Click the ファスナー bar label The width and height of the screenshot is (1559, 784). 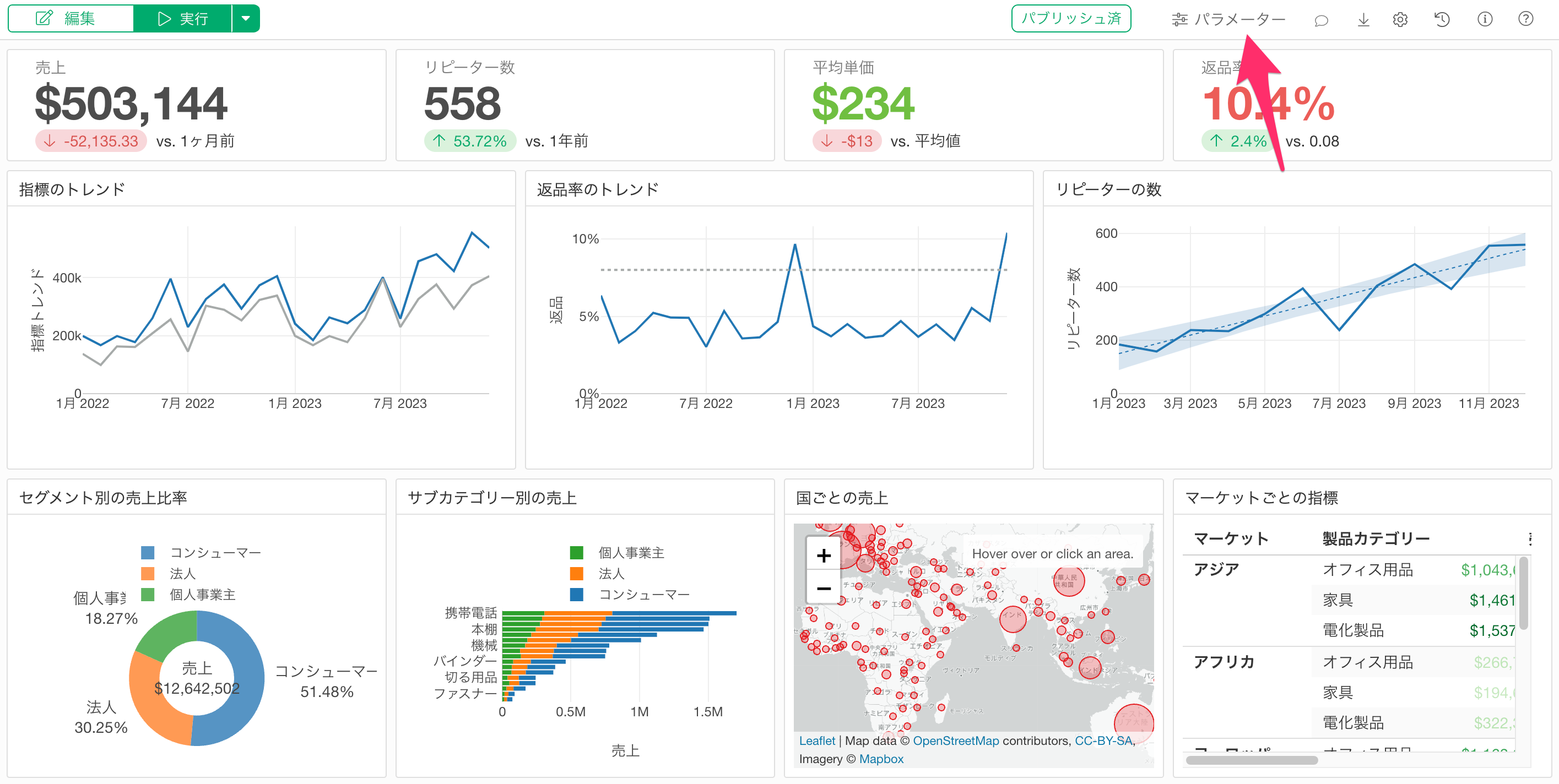[x=464, y=693]
